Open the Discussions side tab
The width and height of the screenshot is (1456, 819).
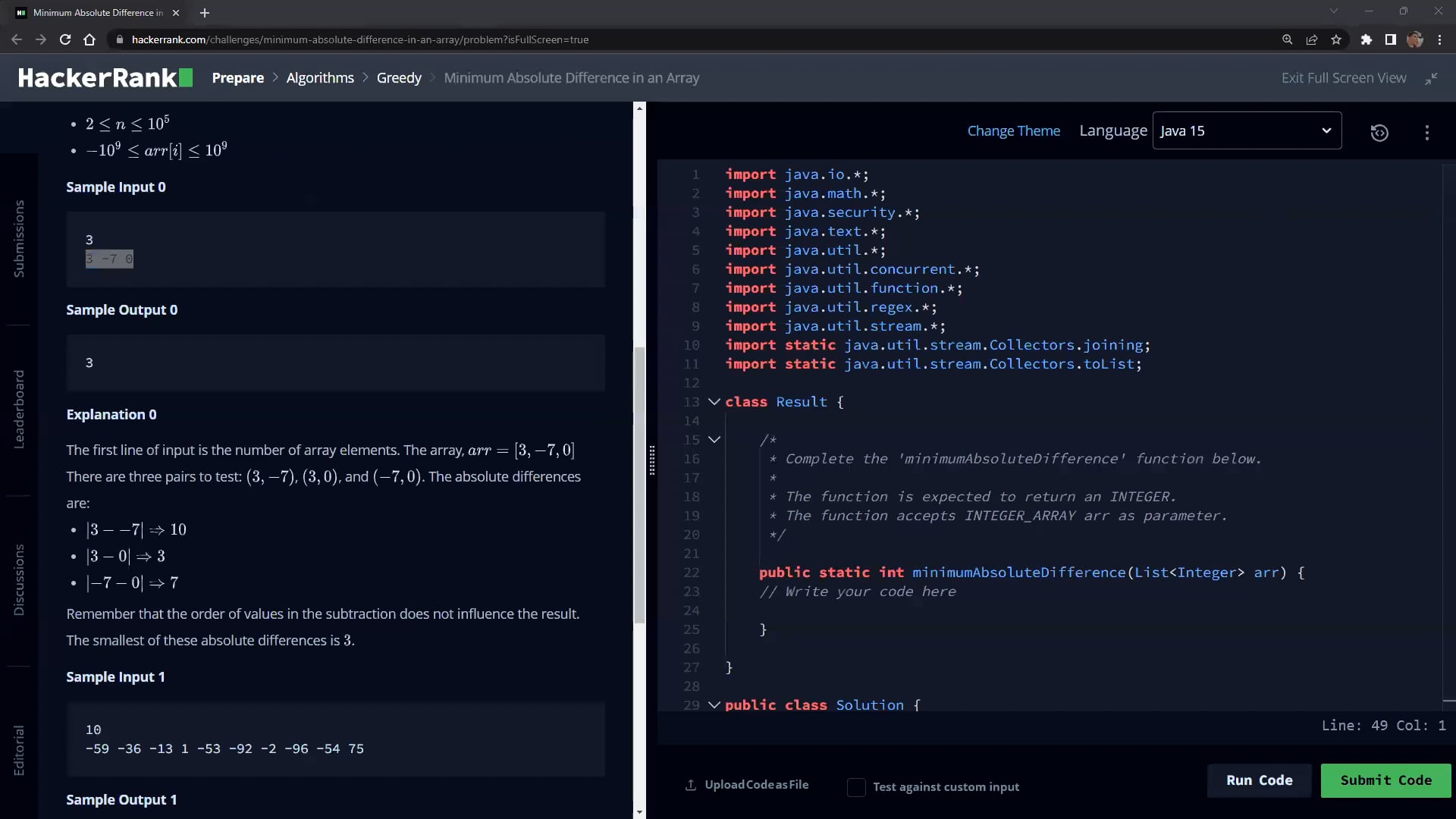(19, 580)
